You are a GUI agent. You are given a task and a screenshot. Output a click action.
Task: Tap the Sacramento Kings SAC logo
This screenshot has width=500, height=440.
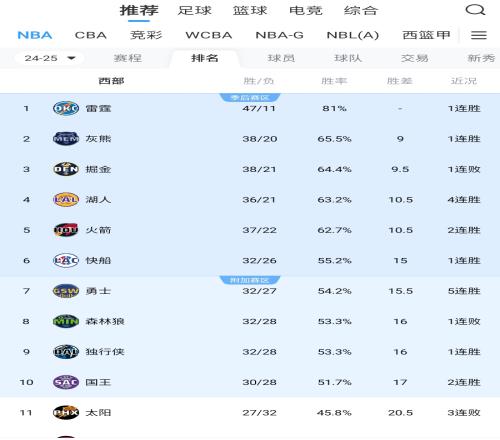click(66, 382)
